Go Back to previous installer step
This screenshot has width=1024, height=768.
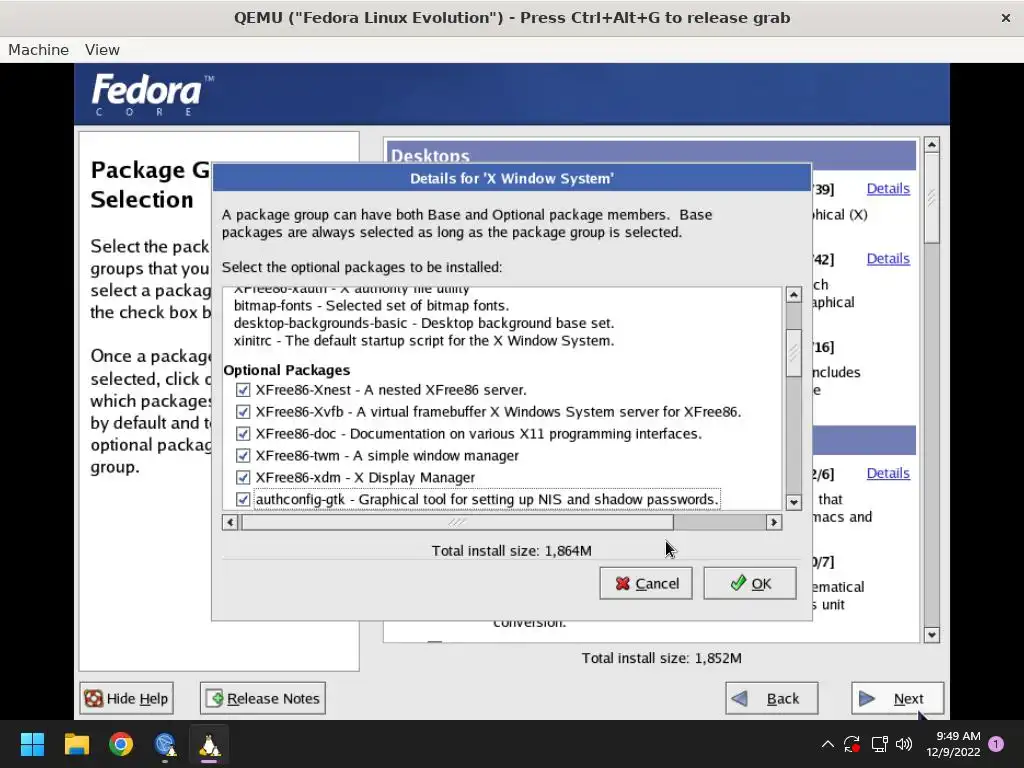771,699
